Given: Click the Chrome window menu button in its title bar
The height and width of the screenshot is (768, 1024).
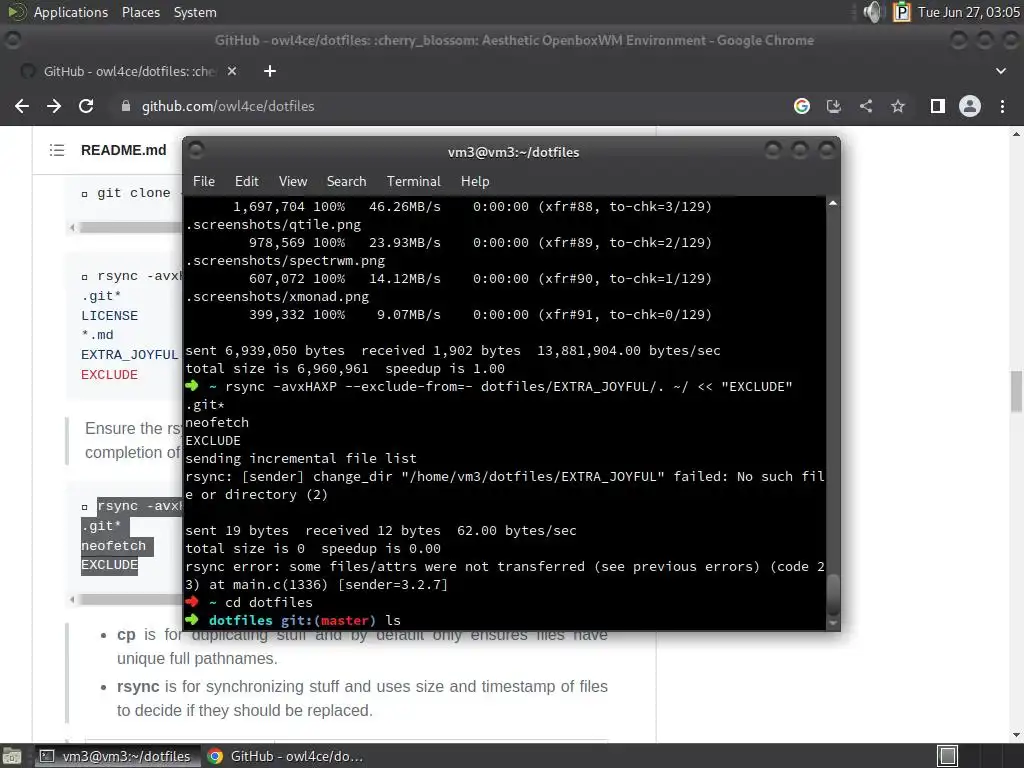Looking at the screenshot, I should (x=12, y=40).
